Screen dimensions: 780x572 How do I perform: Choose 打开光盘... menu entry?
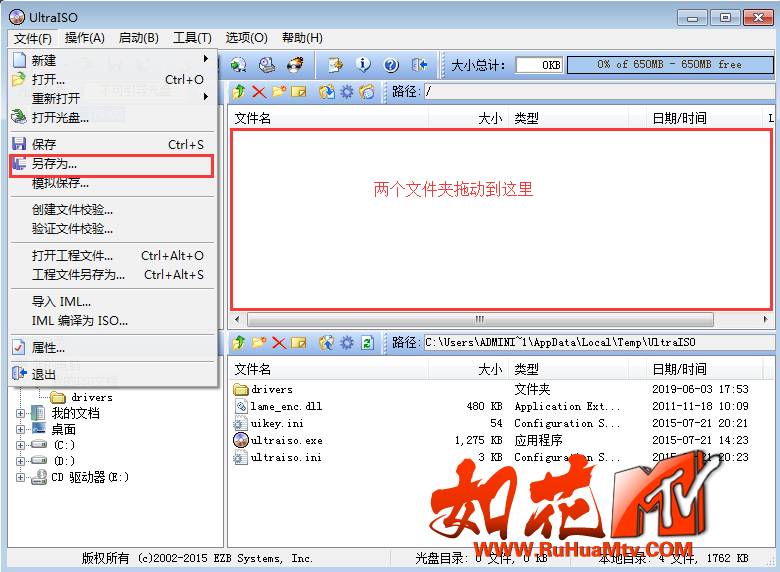tap(112, 117)
